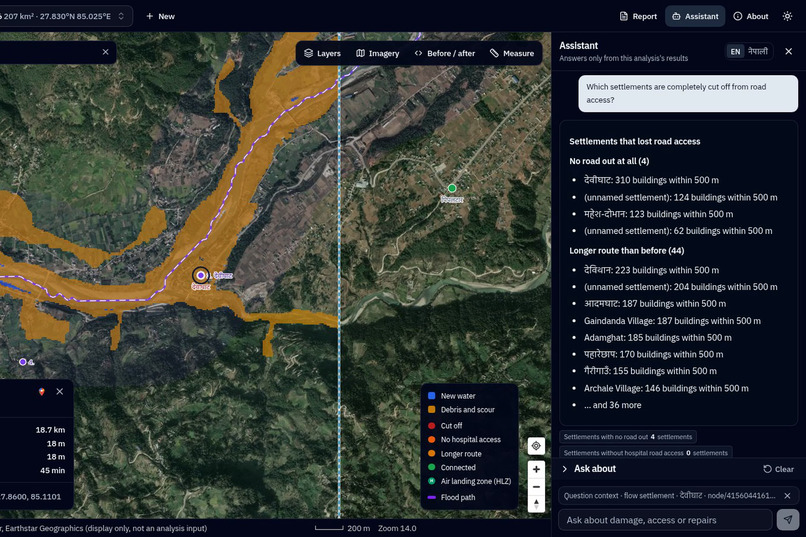The width and height of the screenshot is (806, 537).
Task: Open the Layers menu
Action: coord(322,53)
